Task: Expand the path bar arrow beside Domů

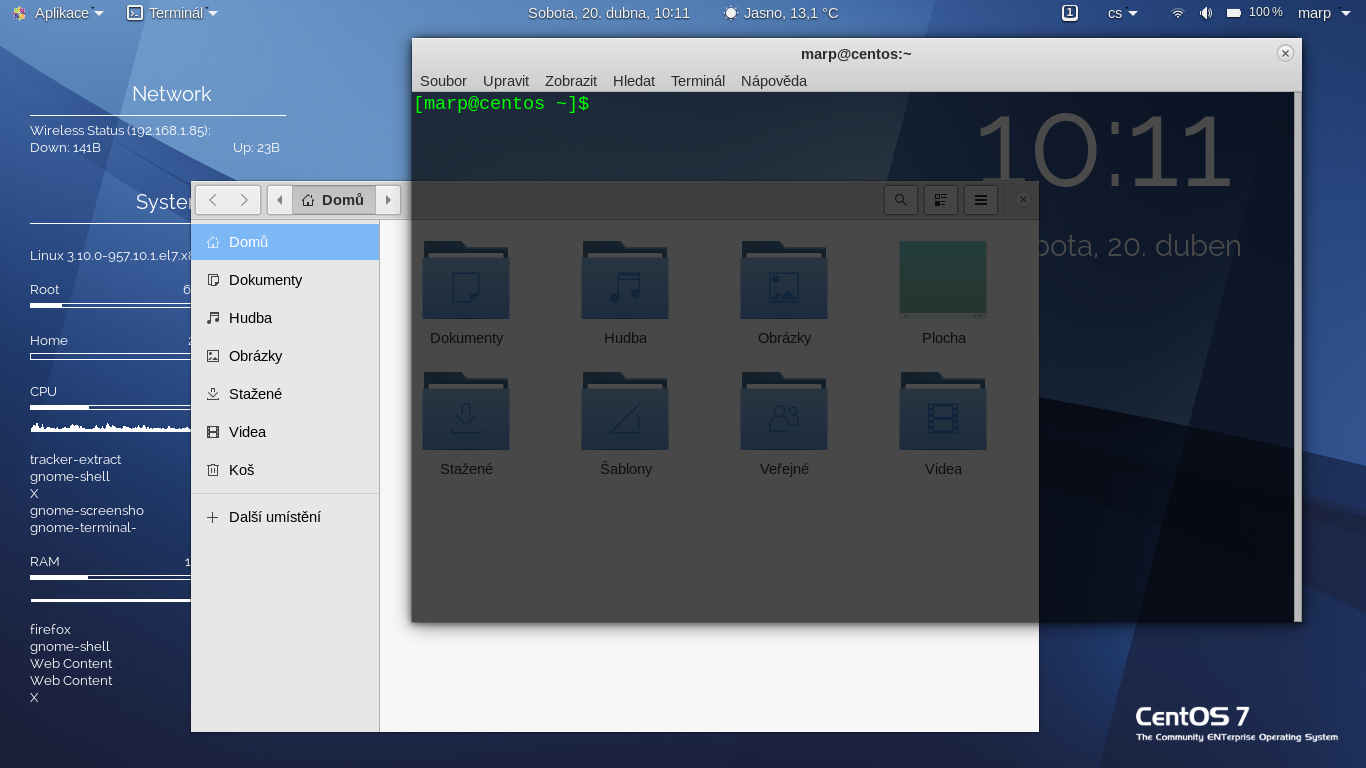Action: pos(388,199)
